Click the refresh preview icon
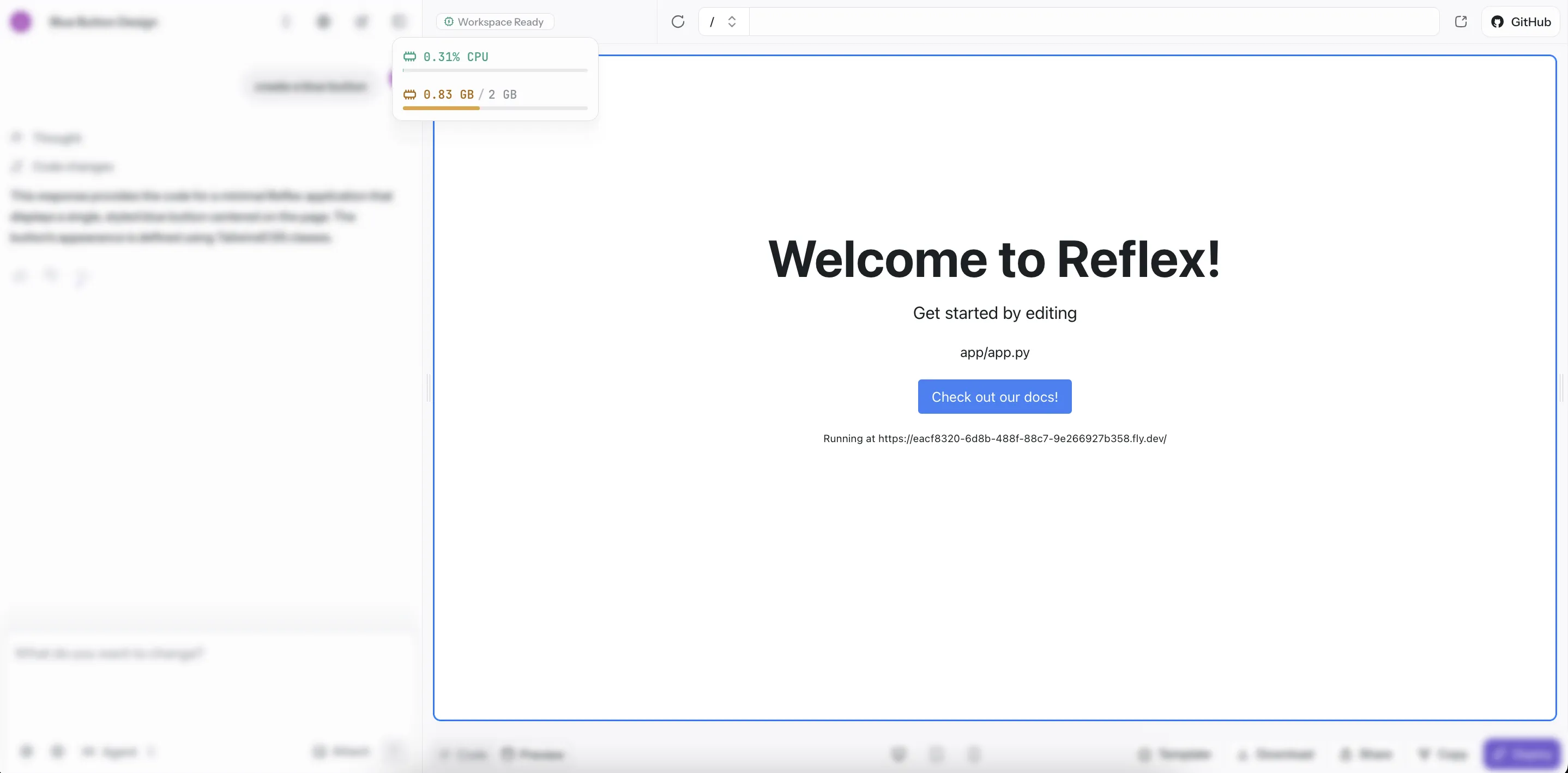Viewport: 1568px width, 773px height. point(678,22)
